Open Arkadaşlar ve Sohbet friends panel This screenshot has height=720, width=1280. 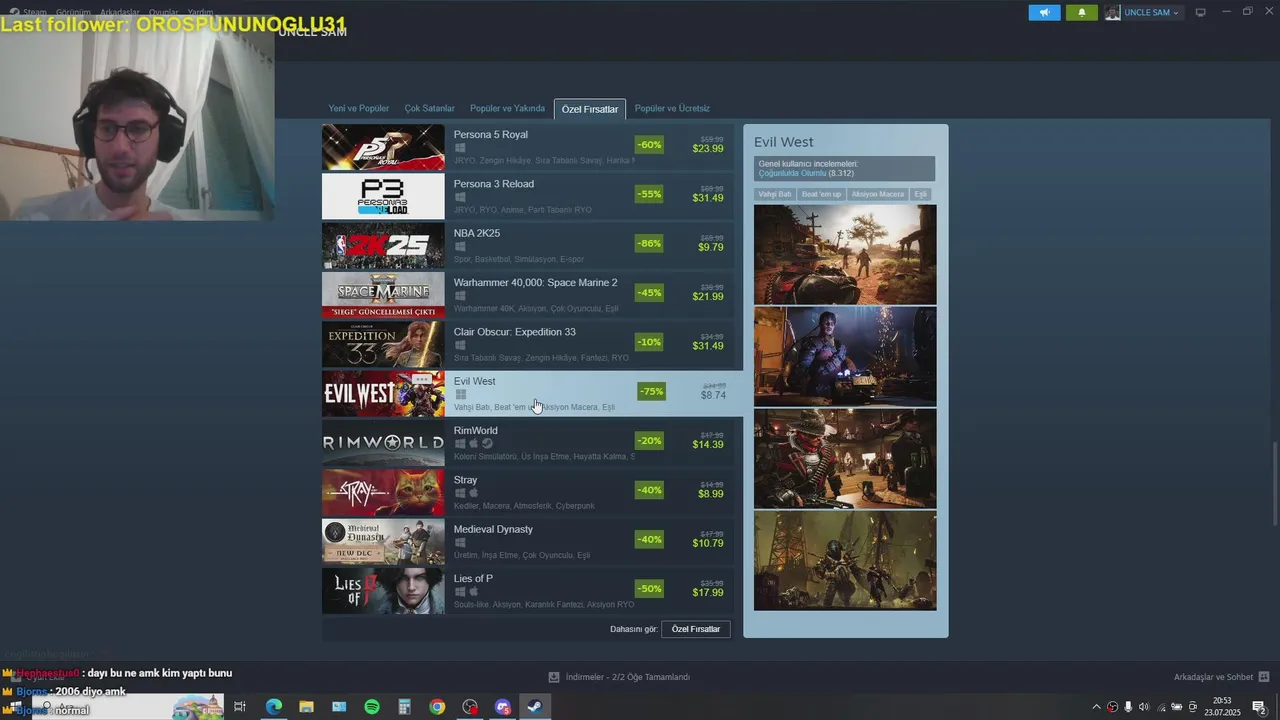click(1222, 677)
